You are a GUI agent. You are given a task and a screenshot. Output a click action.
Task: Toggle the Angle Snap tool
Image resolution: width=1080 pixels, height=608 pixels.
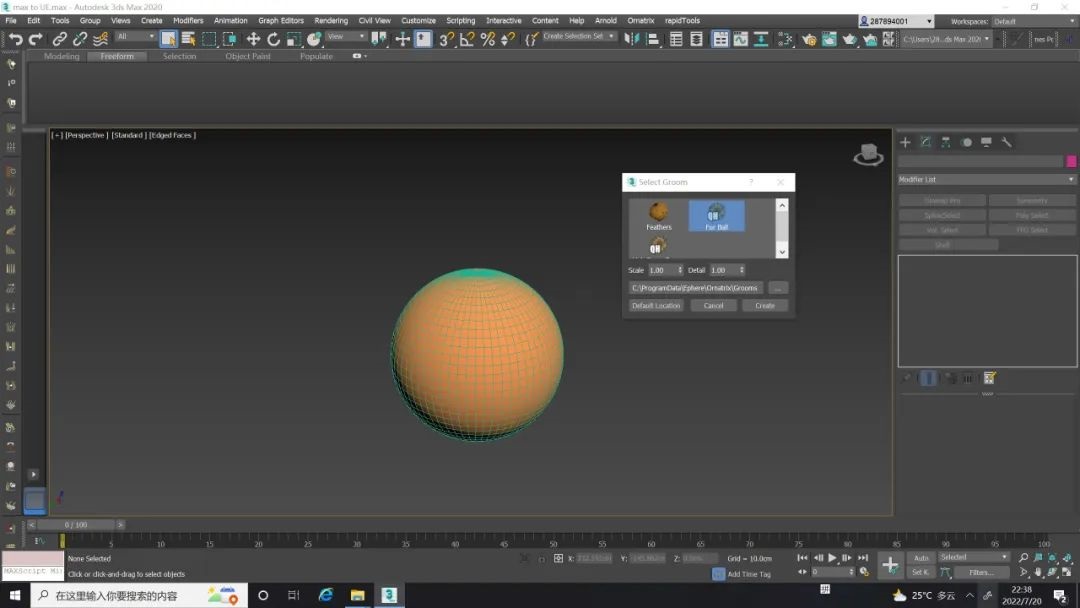click(466, 39)
